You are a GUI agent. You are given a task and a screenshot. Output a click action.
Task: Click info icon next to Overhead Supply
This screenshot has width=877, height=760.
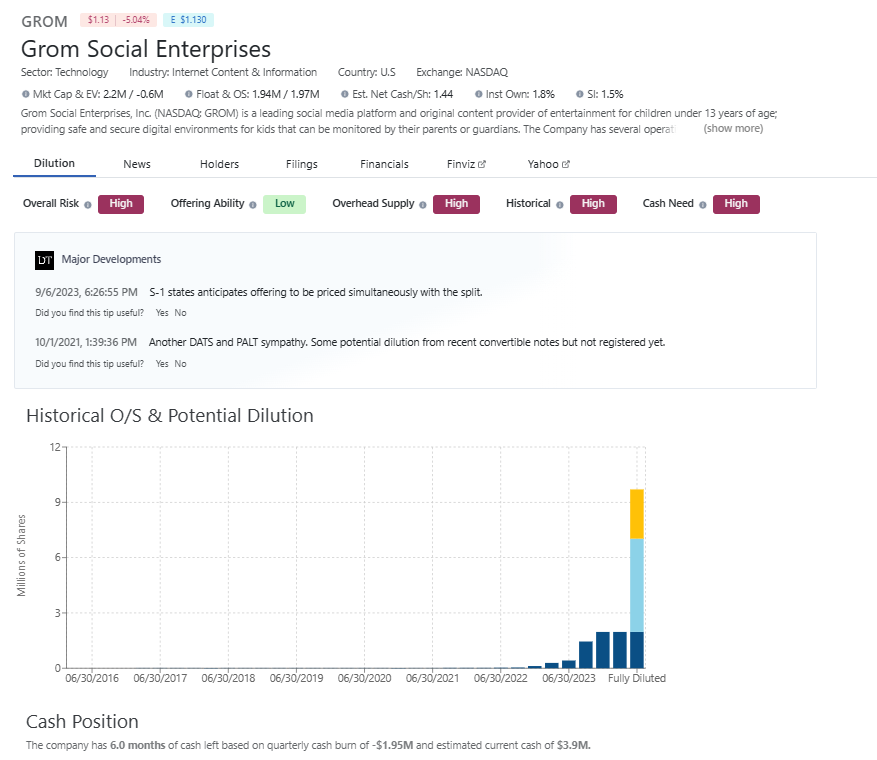click(x=424, y=204)
